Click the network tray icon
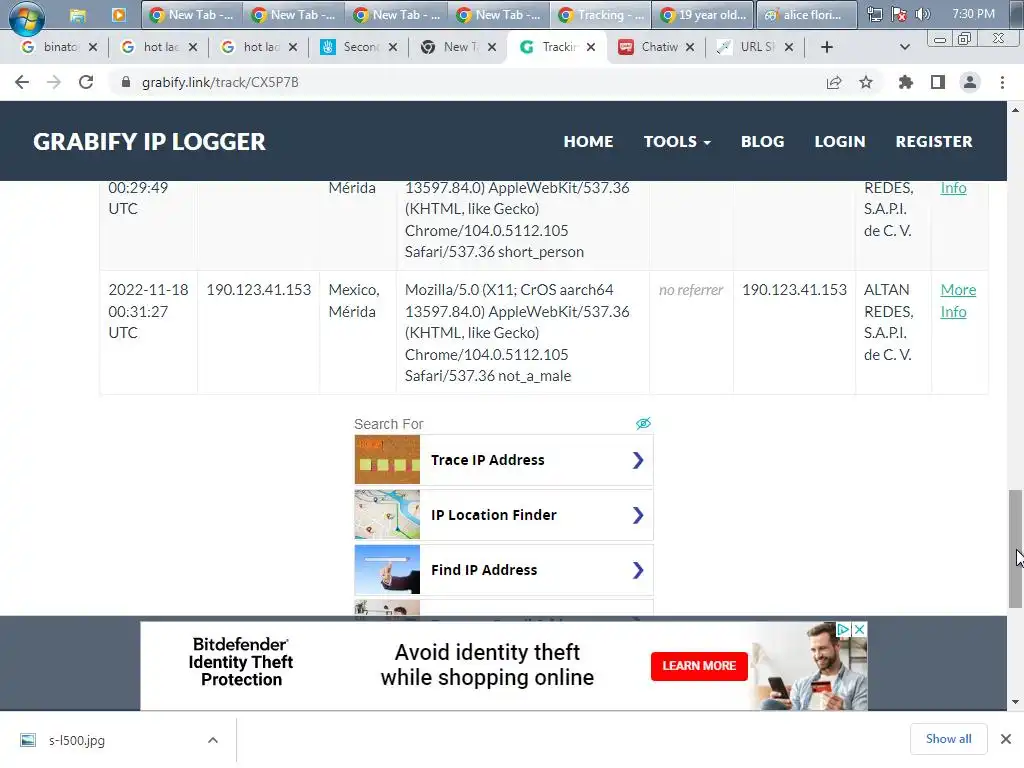1024x768 pixels. pyautogui.click(x=874, y=14)
